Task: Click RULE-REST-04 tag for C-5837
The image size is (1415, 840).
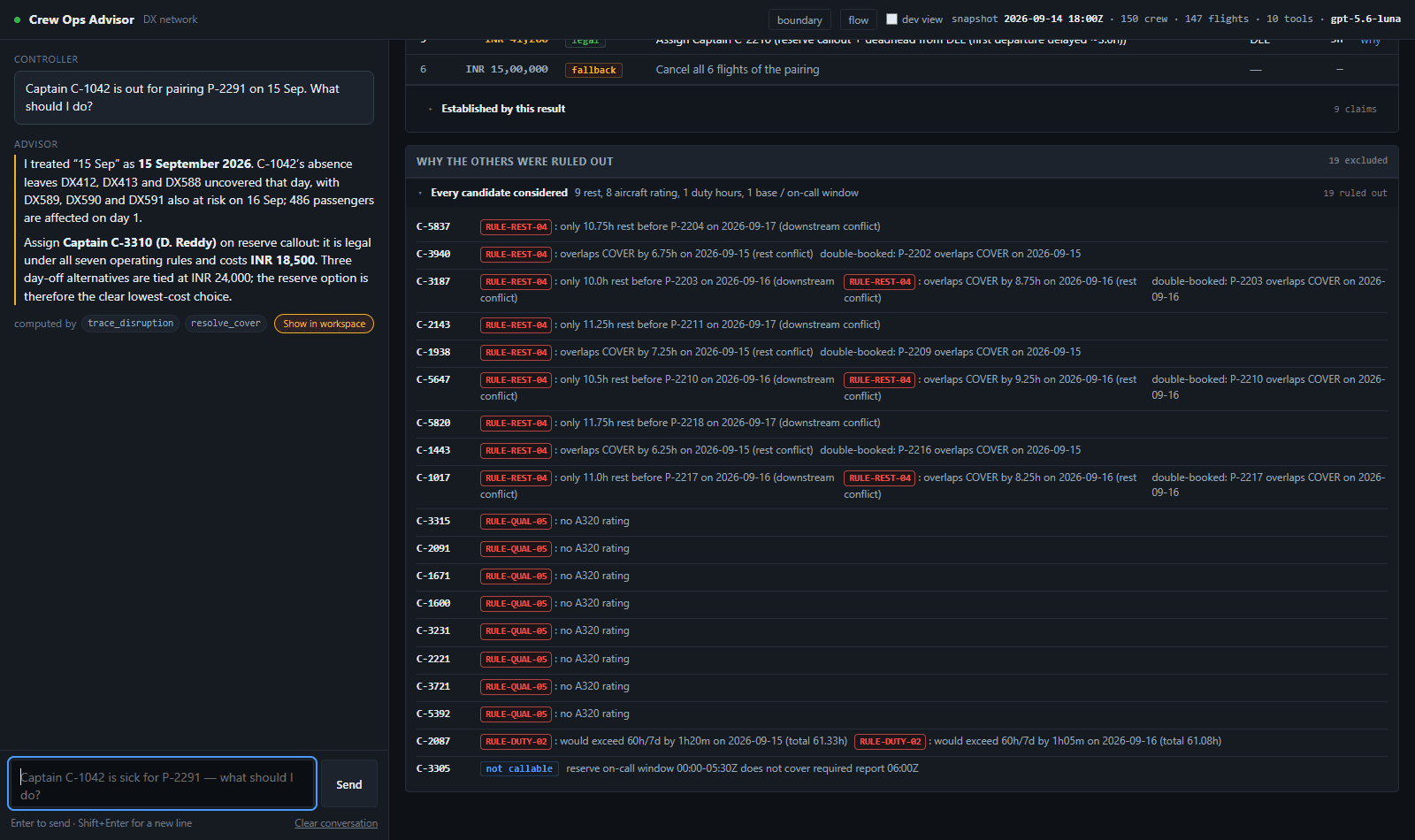Action: (516, 227)
